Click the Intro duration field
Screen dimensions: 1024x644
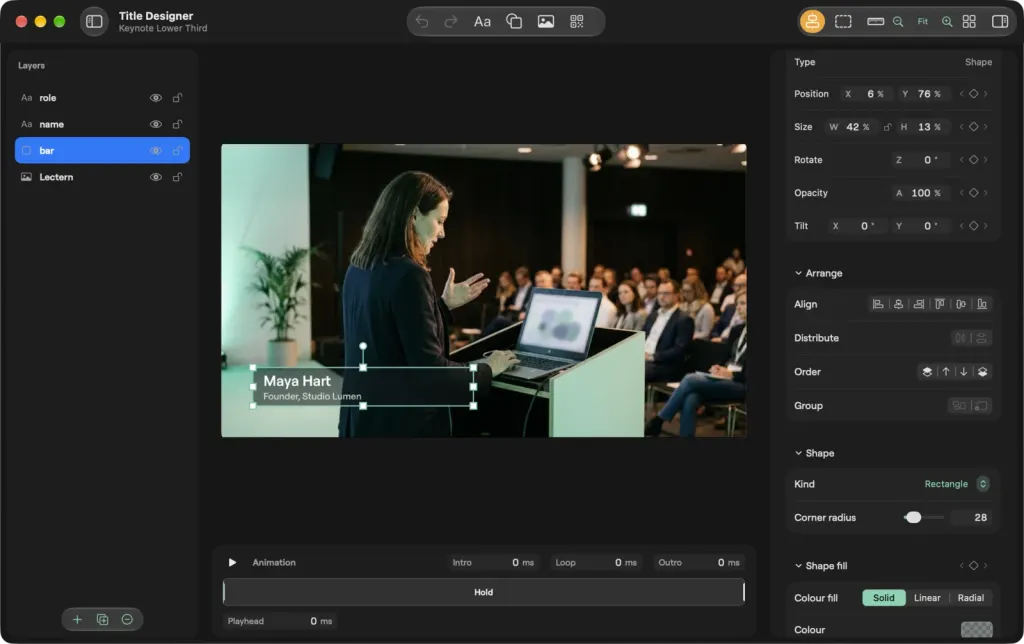tap(493, 562)
